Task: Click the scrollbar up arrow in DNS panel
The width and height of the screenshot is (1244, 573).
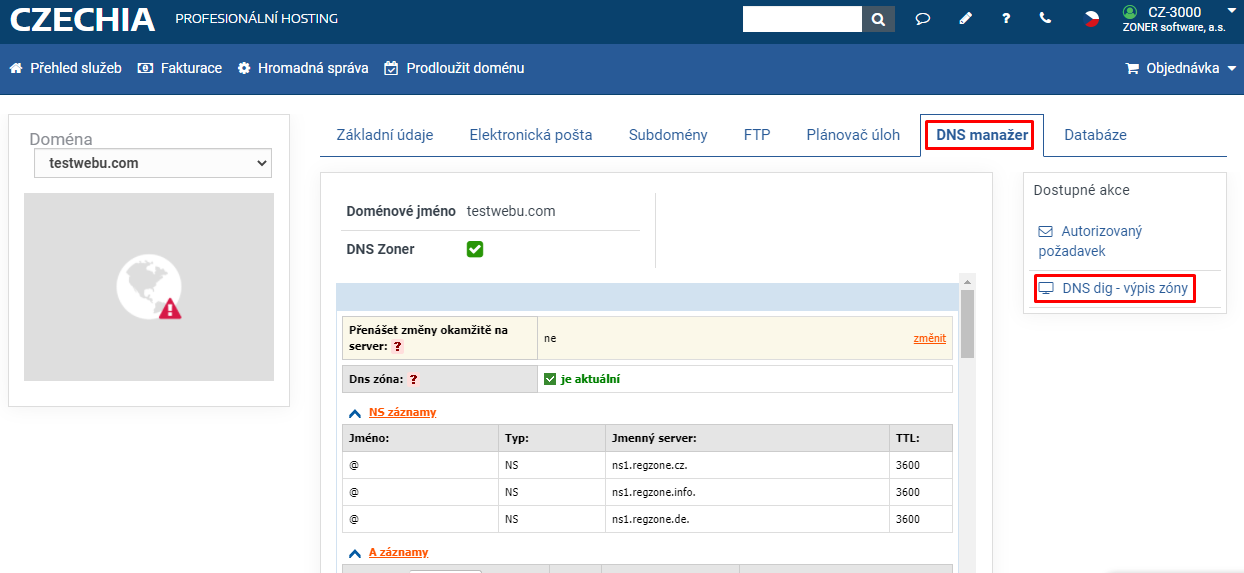Action: [x=967, y=280]
